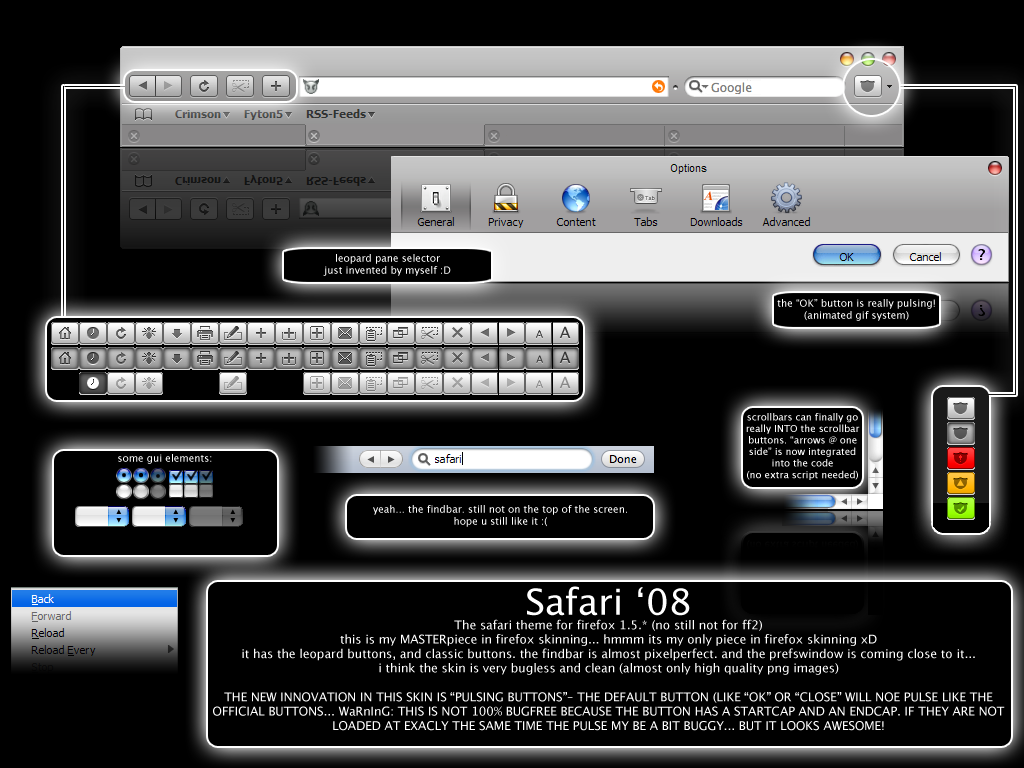Click the up arrow of the blue stepper
1024x768 pixels.
118,512
